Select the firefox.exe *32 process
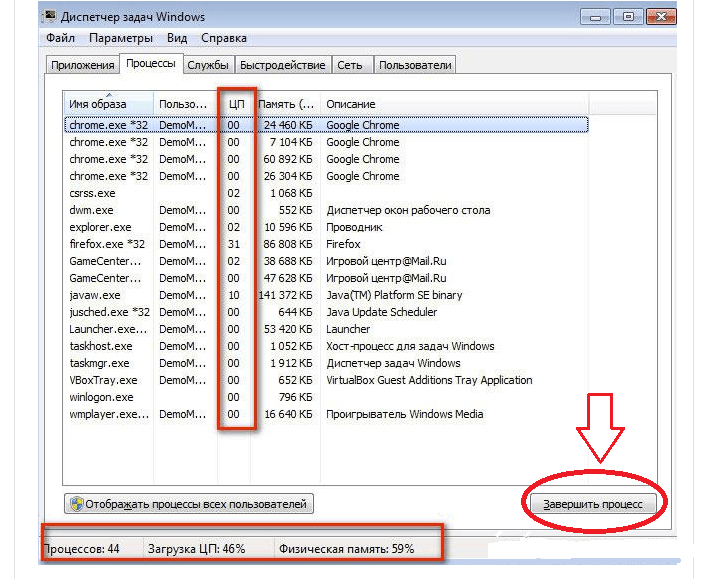The height and width of the screenshot is (579, 709). (326, 244)
